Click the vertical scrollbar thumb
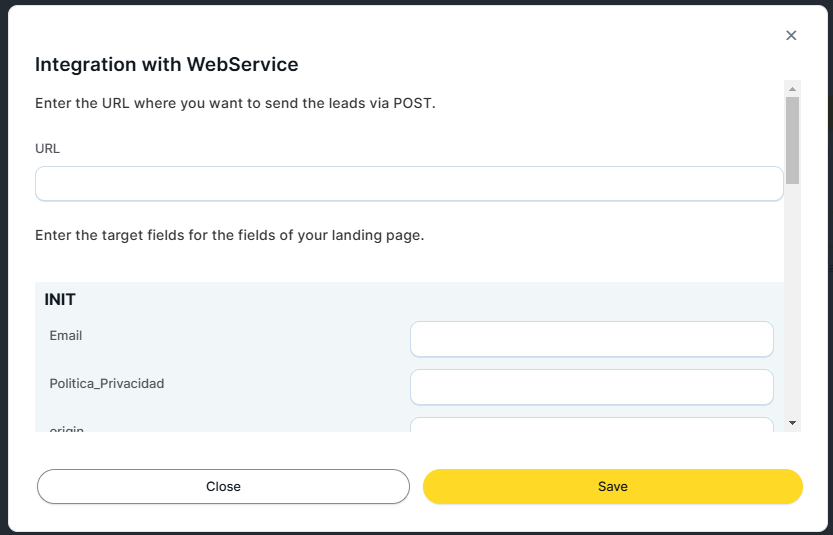This screenshot has height=535, width=833. pos(792,140)
